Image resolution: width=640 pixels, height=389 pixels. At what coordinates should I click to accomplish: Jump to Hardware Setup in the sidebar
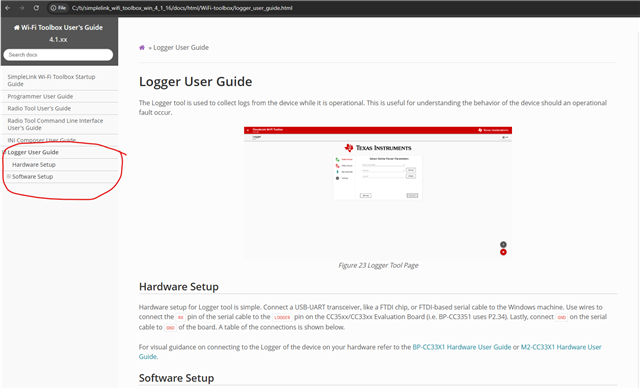(x=34, y=164)
